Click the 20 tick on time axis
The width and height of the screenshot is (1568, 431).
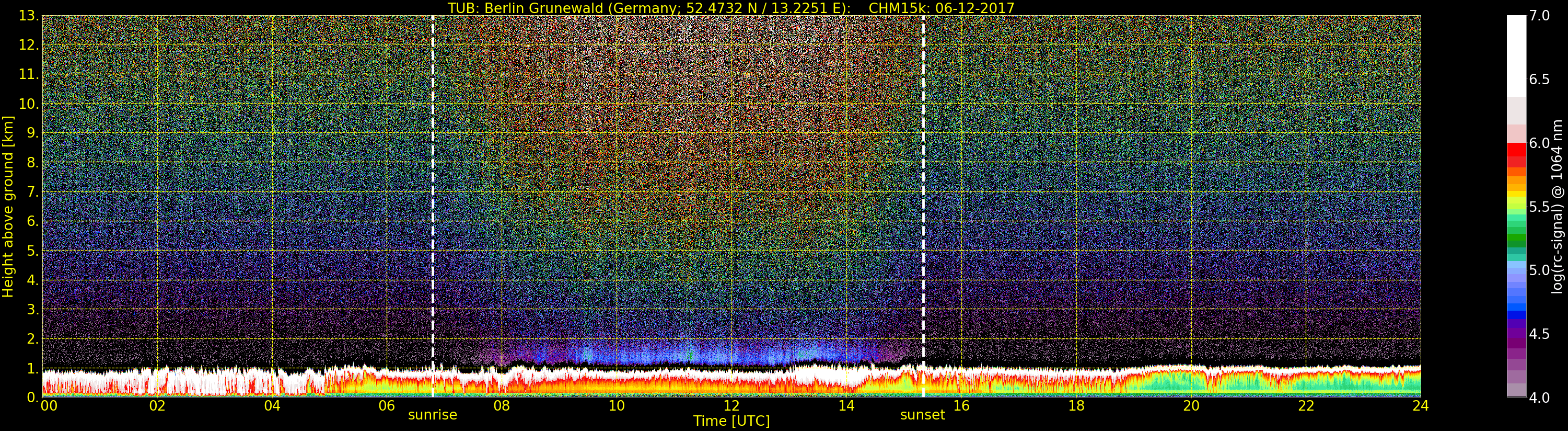pyautogui.click(x=1191, y=405)
